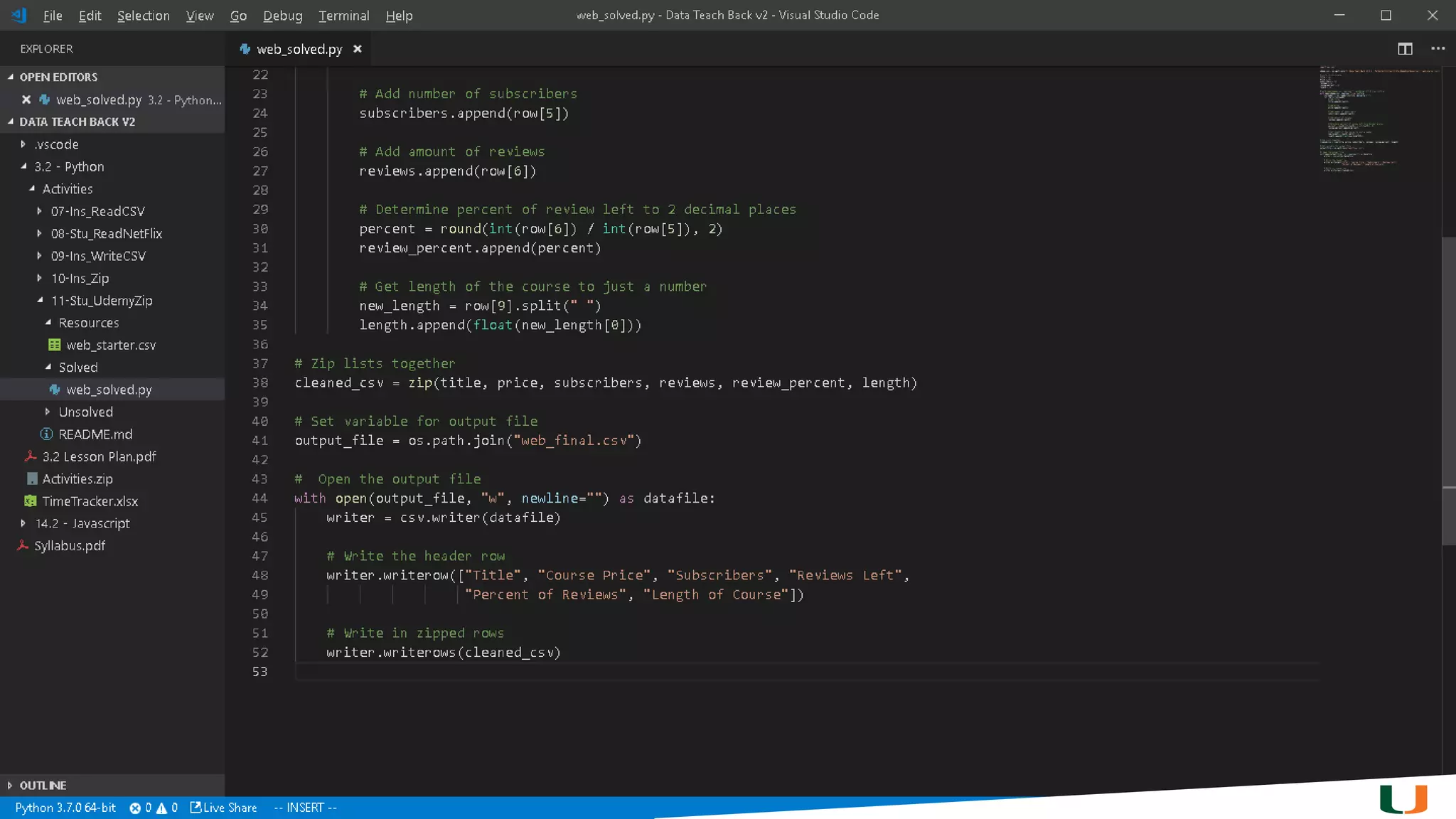Close web_solved.py in Open Editors
Screen dimensions: 1456x819
26,100
